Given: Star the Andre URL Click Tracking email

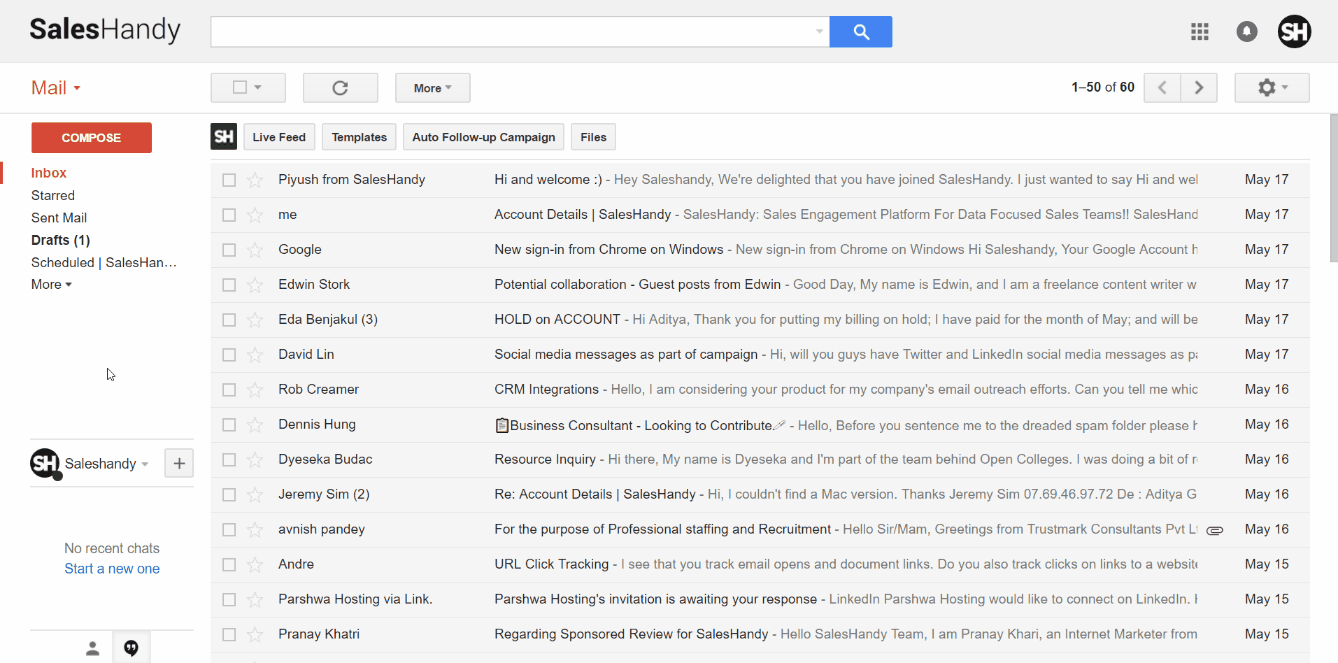Looking at the screenshot, I should (255, 565).
